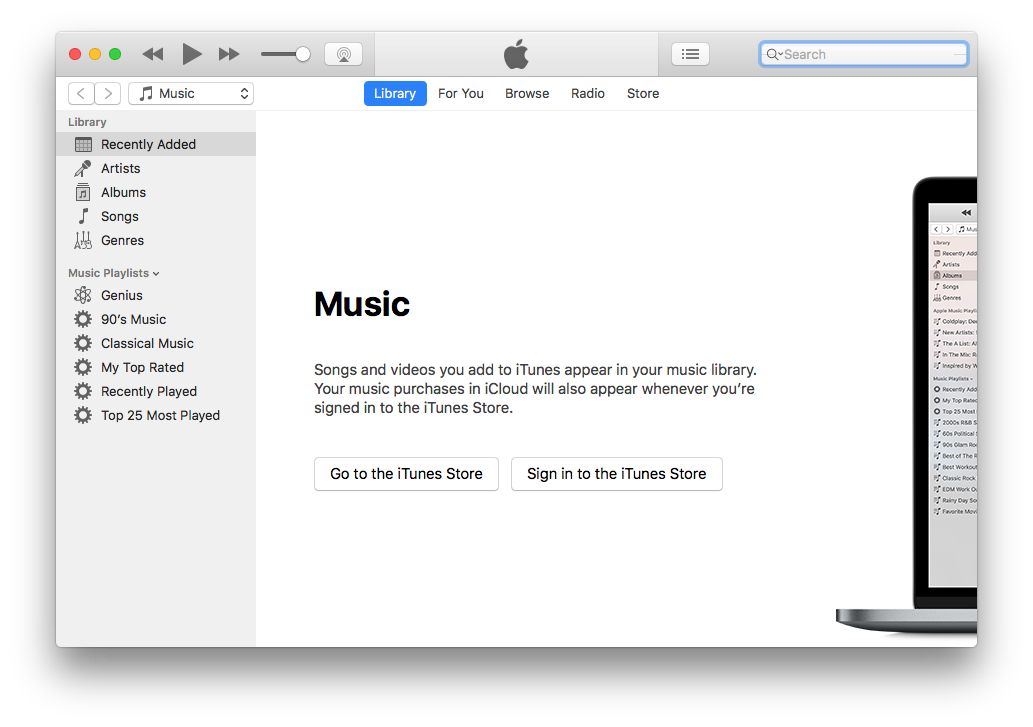Start playback with the play button
Image resolution: width=1033 pixels, height=727 pixels.
tap(192, 54)
